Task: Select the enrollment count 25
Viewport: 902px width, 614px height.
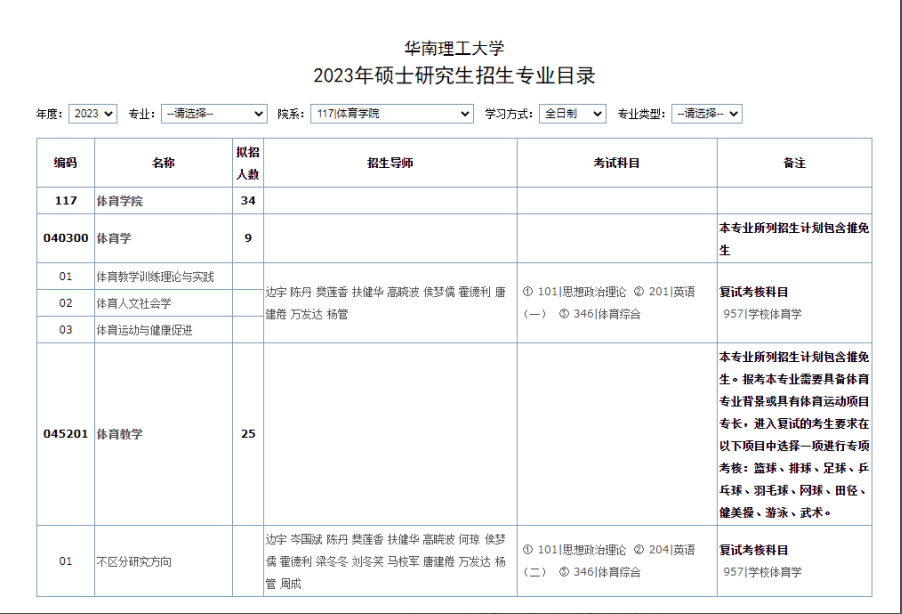Action: point(248,434)
